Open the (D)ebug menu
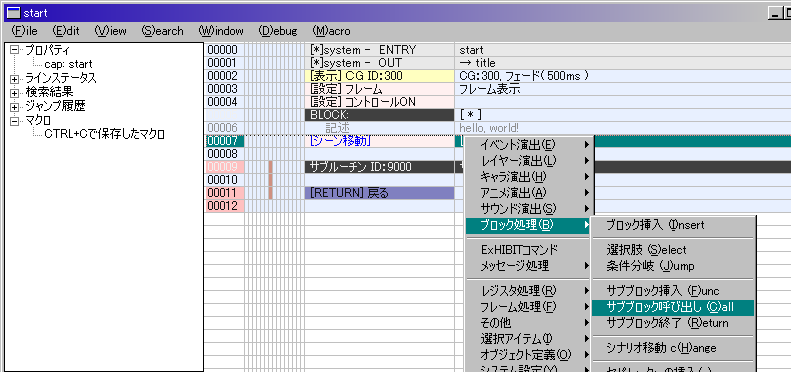791x372 pixels. (278, 31)
